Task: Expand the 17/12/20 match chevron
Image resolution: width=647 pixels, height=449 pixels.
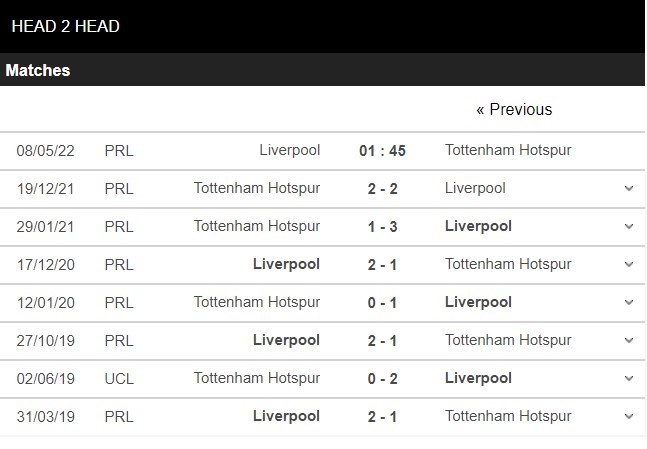Action: click(x=628, y=265)
